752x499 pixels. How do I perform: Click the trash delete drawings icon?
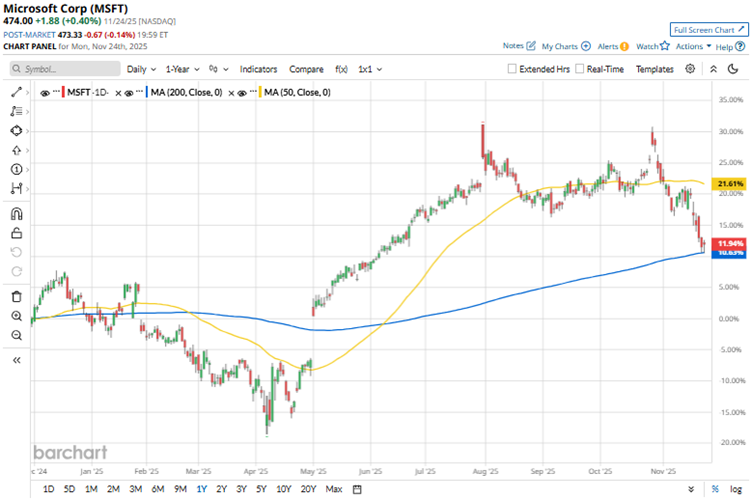point(16,296)
